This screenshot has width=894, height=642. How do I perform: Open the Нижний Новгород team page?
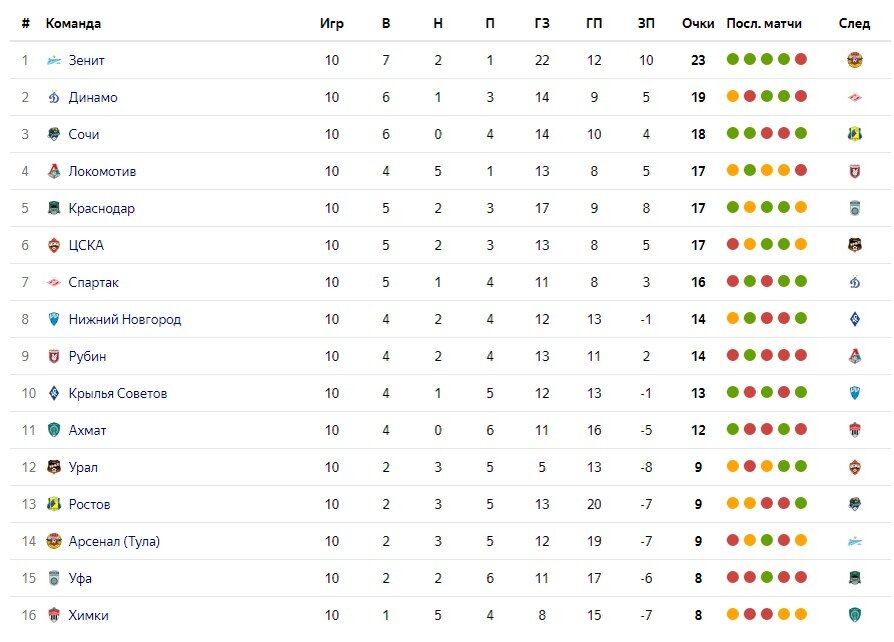click(x=125, y=319)
